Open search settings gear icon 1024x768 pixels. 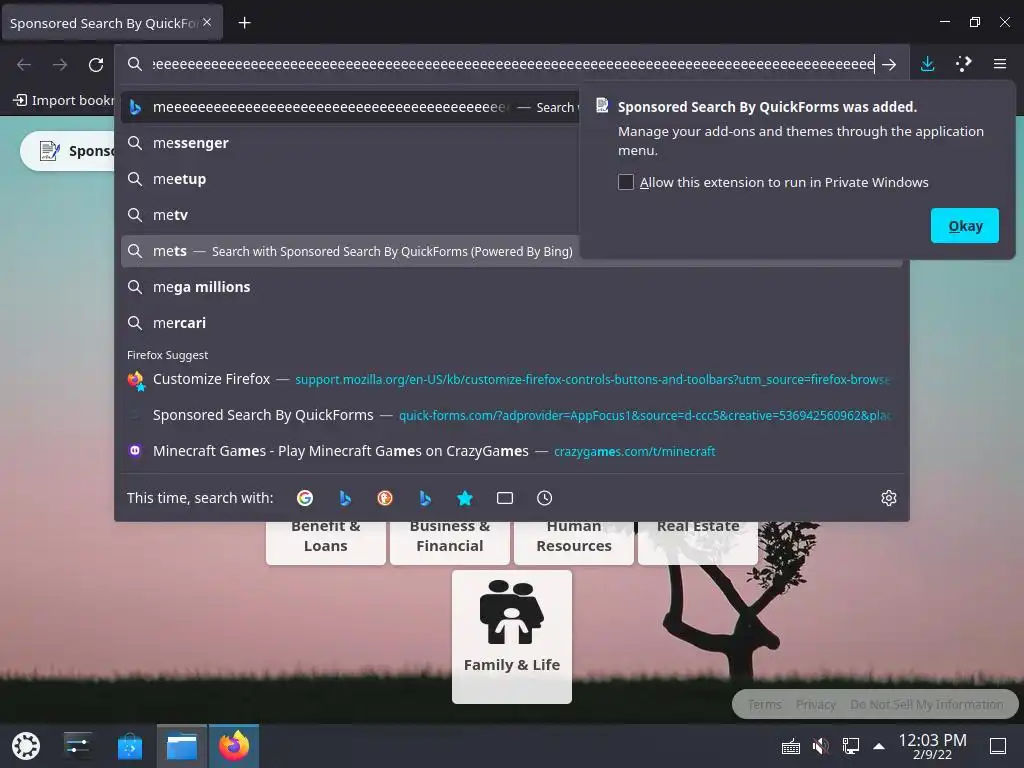coord(889,498)
